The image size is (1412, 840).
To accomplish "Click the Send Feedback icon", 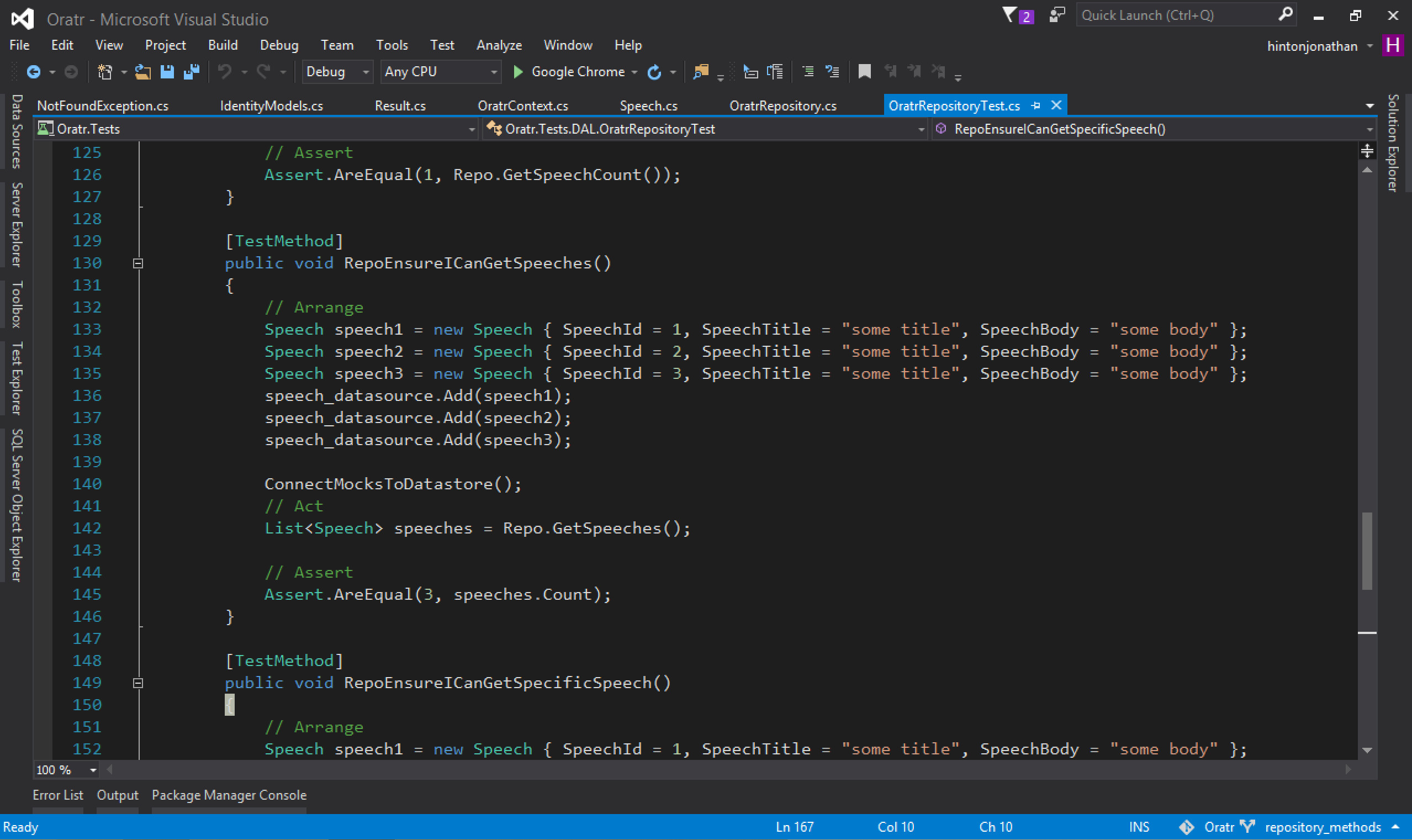I will [x=1056, y=15].
